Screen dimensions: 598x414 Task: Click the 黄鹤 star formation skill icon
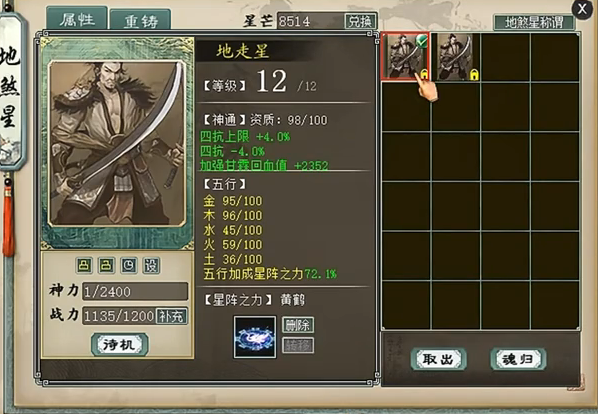[x=255, y=337]
